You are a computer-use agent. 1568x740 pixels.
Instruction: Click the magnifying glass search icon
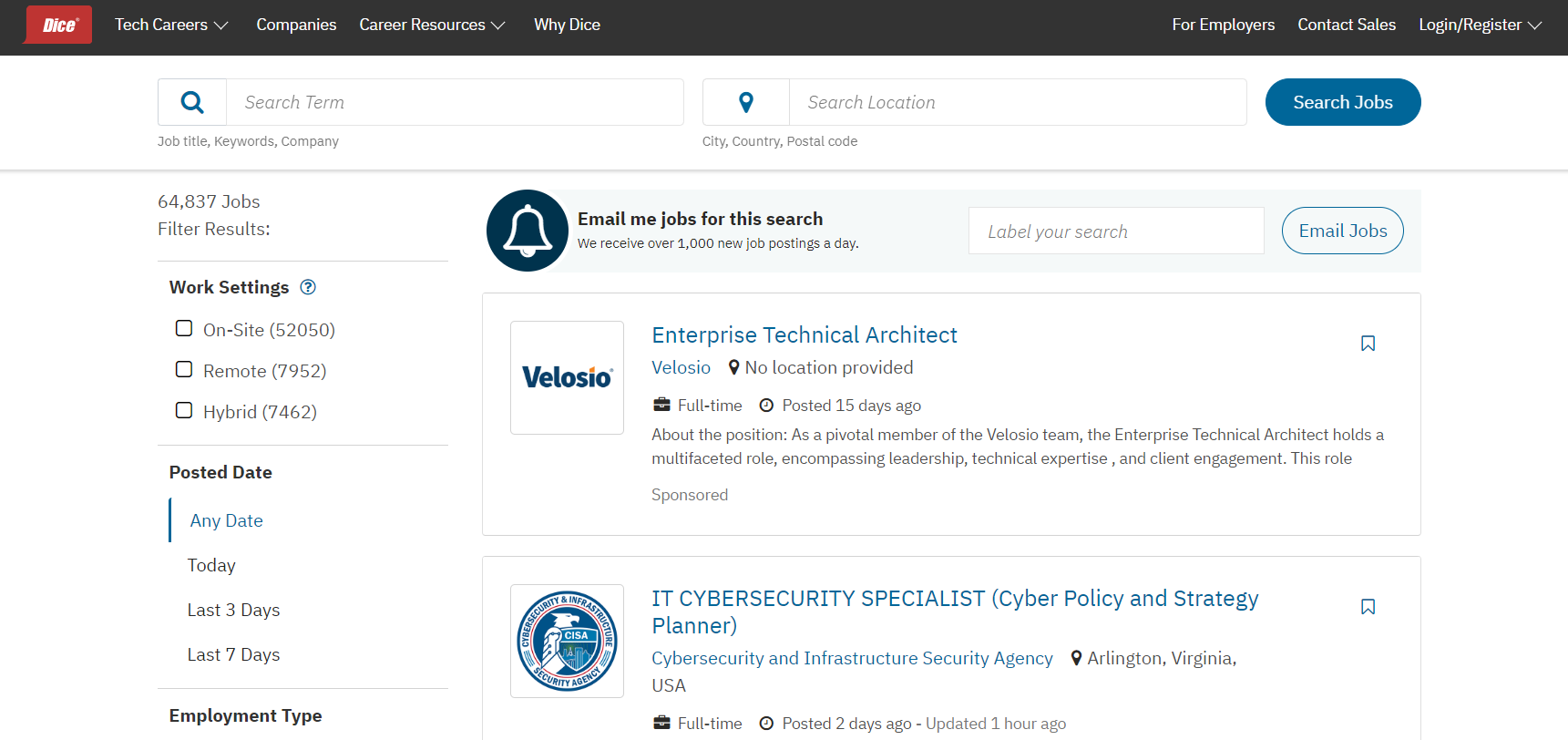coord(192,102)
